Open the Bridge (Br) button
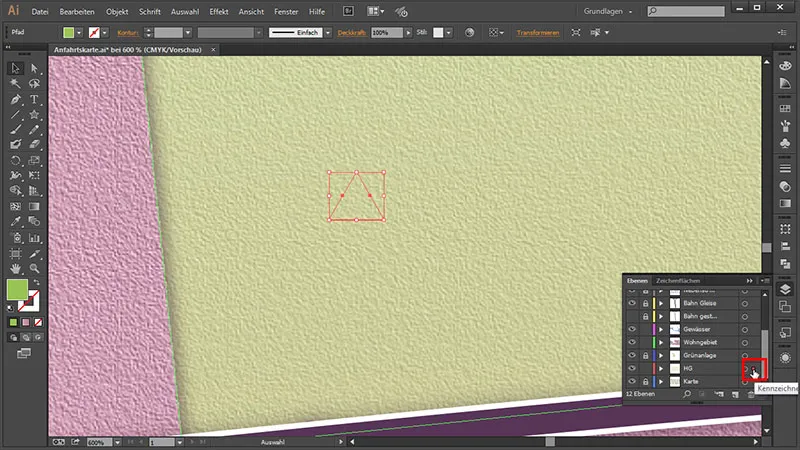Image resolution: width=800 pixels, height=450 pixels. coord(348,11)
